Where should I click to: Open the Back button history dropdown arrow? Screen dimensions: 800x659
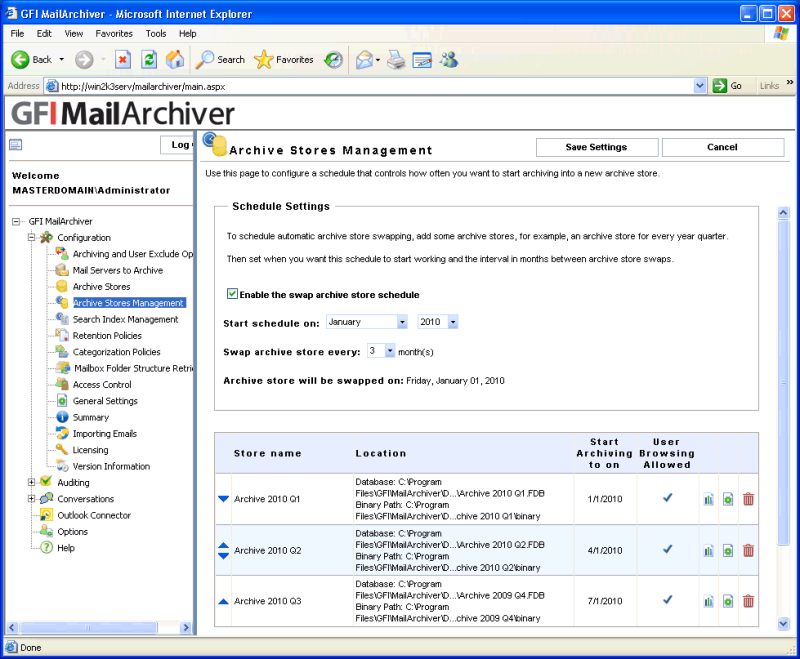tap(62, 60)
